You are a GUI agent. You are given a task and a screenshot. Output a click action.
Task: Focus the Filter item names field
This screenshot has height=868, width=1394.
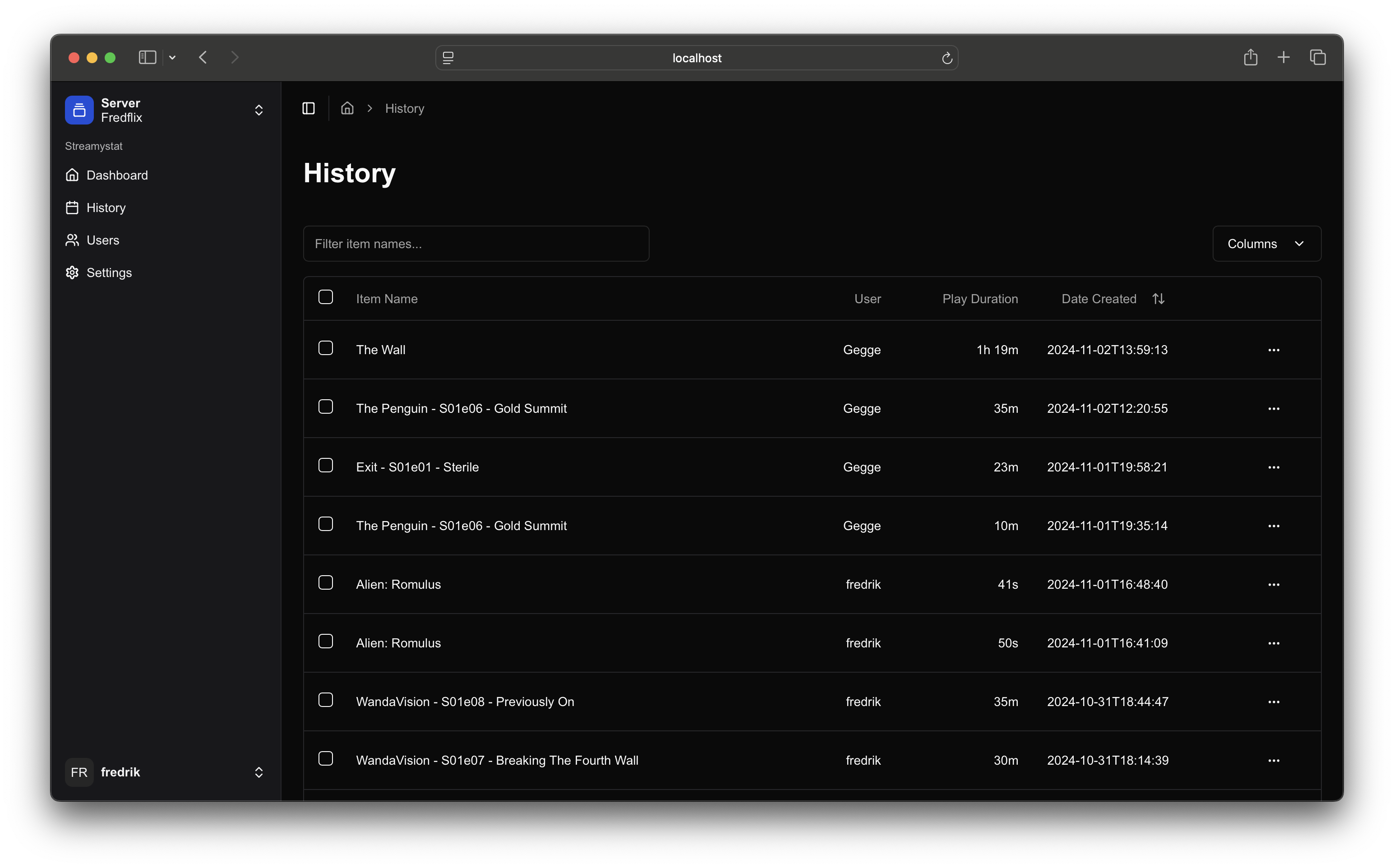476,244
